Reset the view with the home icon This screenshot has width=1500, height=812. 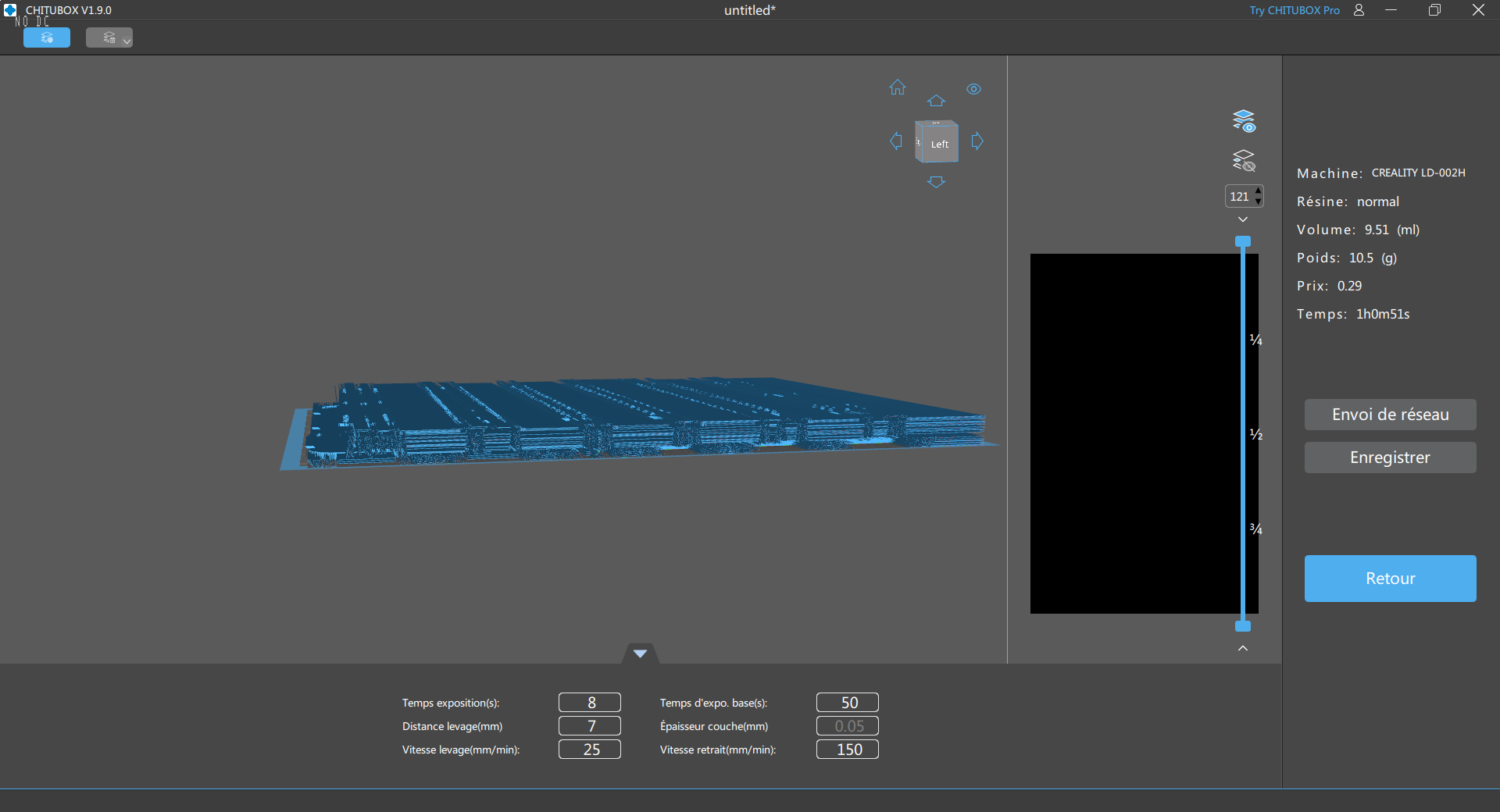(x=898, y=87)
